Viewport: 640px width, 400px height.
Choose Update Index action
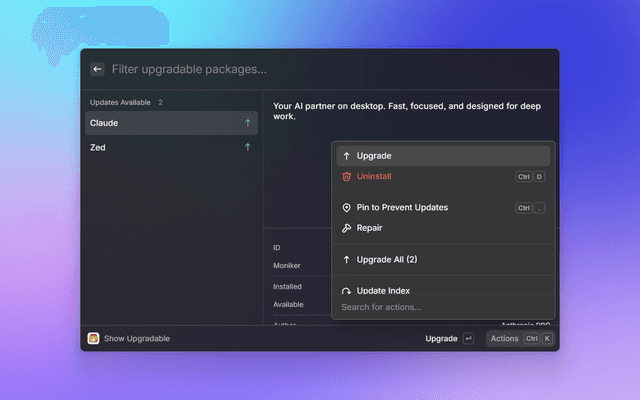coord(443,289)
